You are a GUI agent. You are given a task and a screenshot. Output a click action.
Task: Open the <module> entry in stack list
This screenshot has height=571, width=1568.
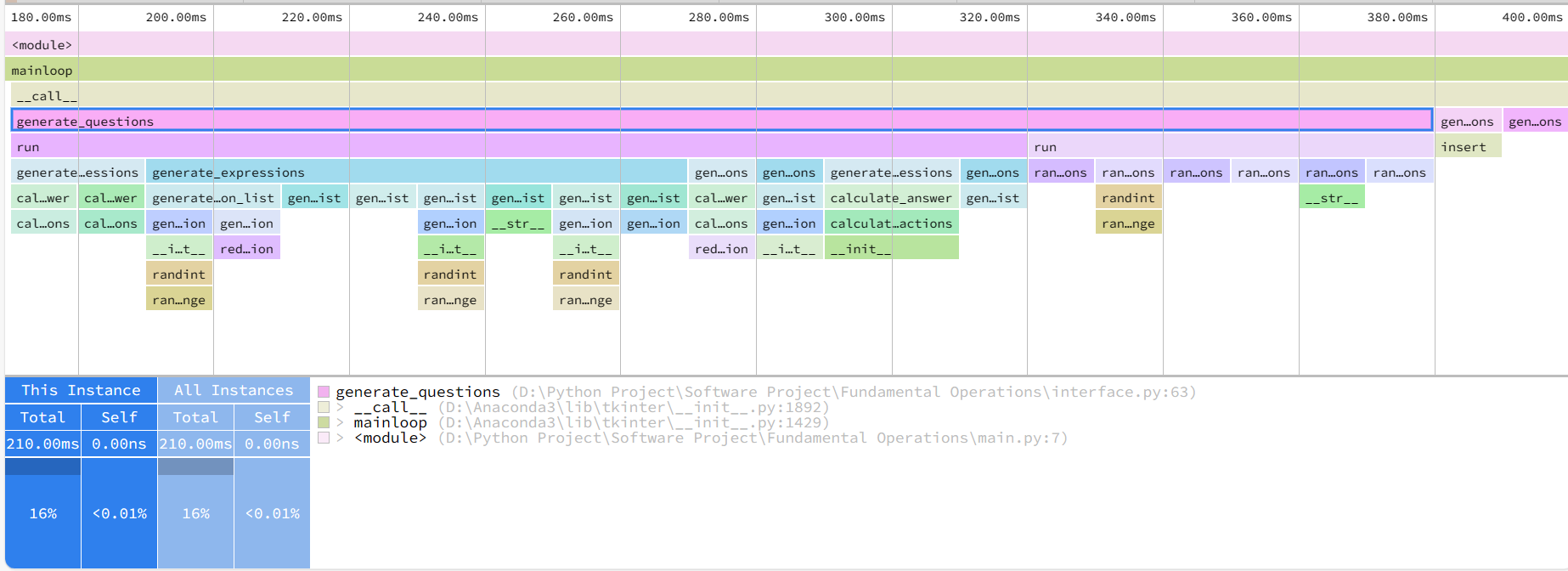coord(390,438)
